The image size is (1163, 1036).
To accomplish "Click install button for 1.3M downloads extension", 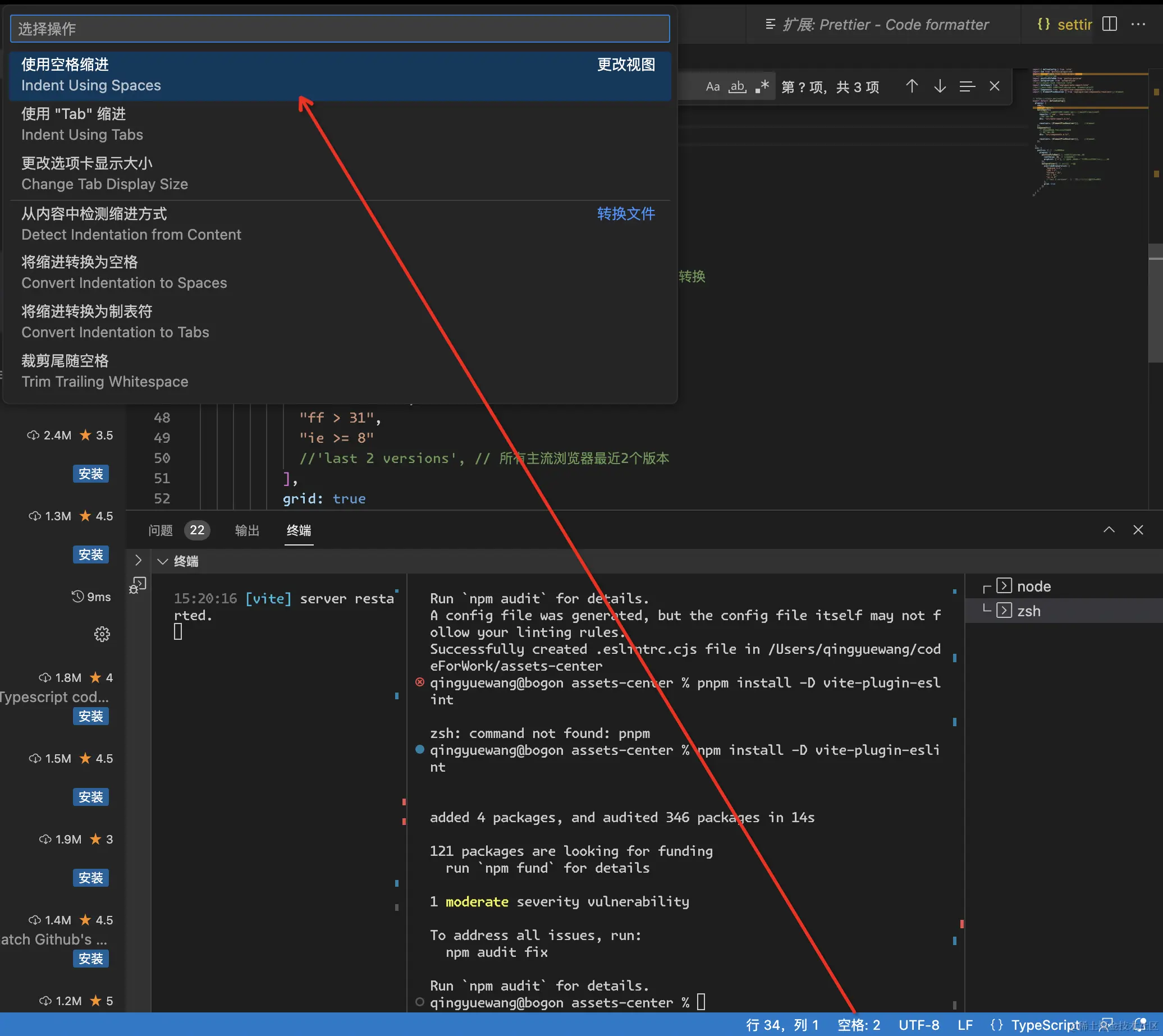I will [x=91, y=554].
